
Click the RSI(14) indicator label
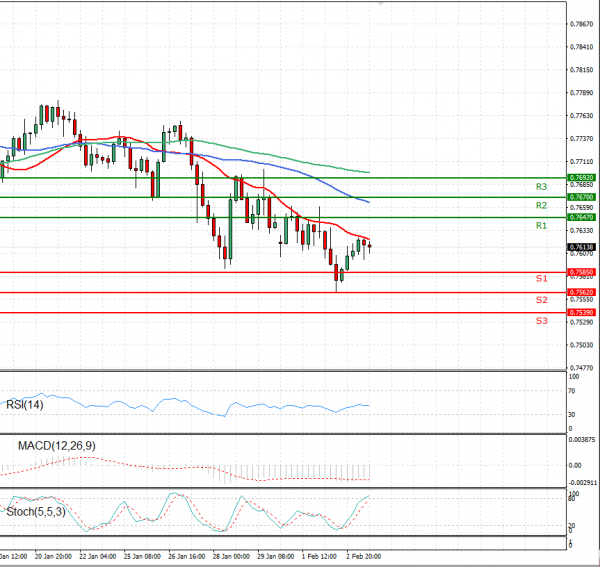[25, 405]
